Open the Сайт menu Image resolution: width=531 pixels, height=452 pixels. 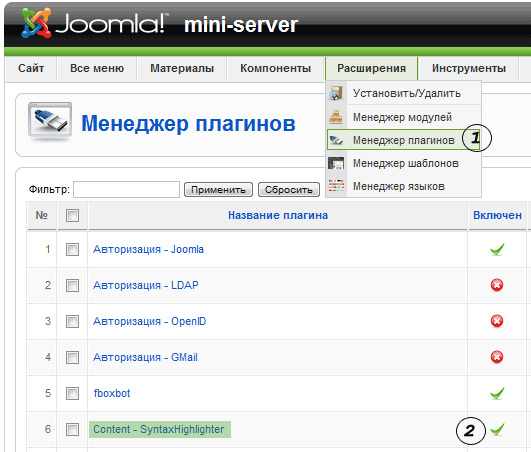[x=31, y=68]
